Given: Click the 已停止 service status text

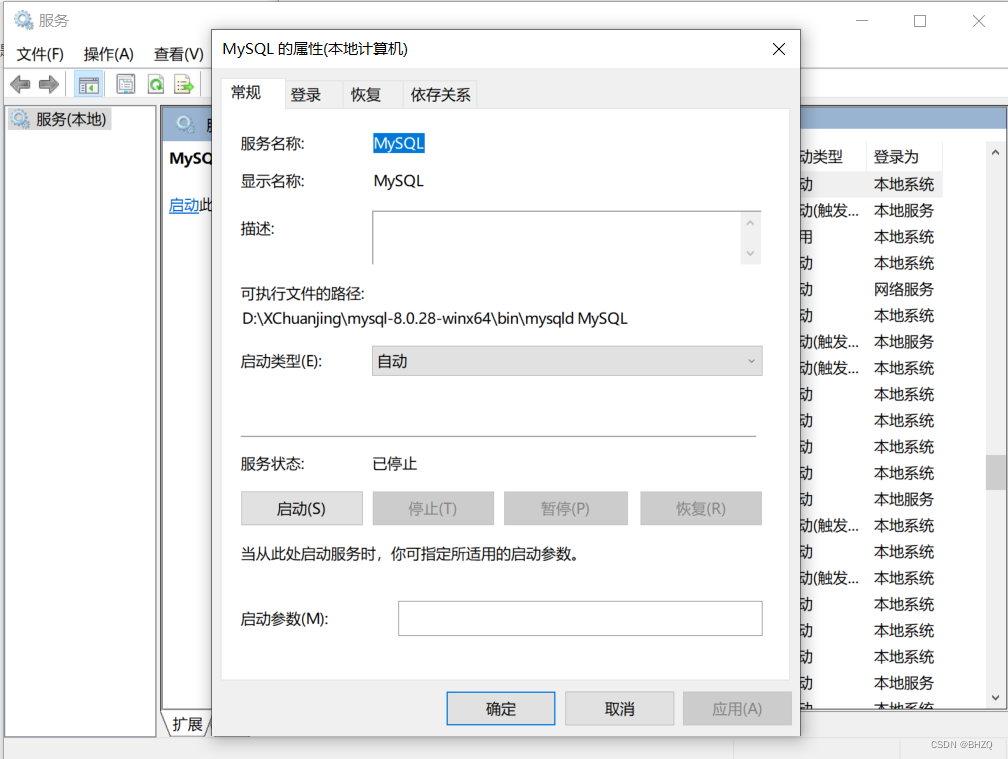Looking at the screenshot, I should (395, 464).
